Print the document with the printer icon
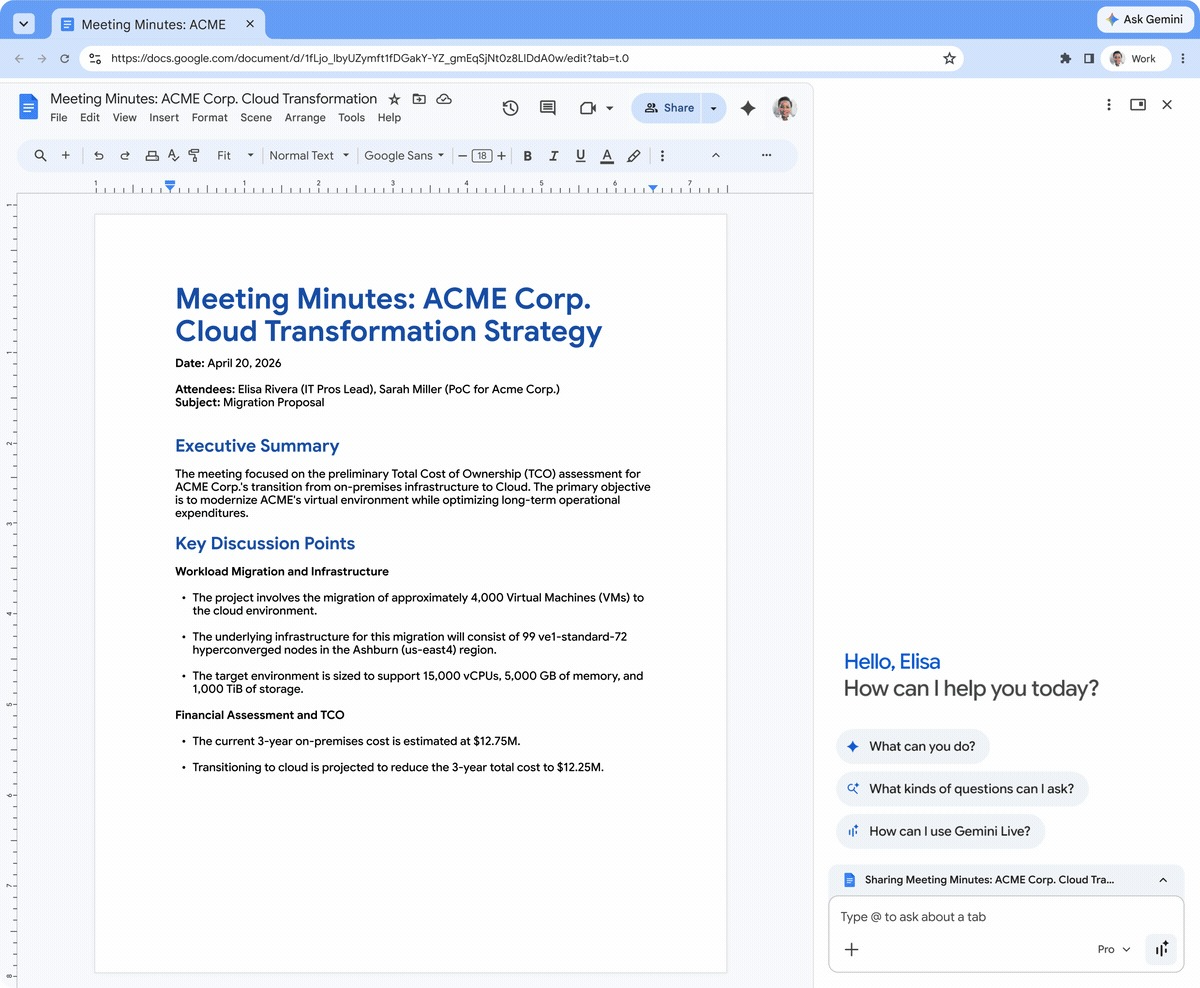 152,156
